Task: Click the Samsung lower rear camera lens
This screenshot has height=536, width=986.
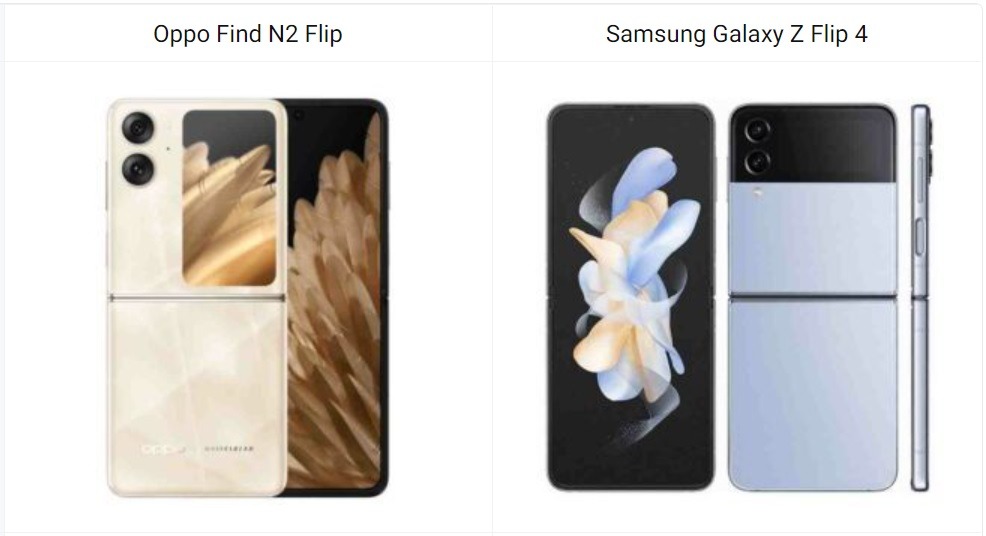Action: pyautogui.click(x=757, y=162)
